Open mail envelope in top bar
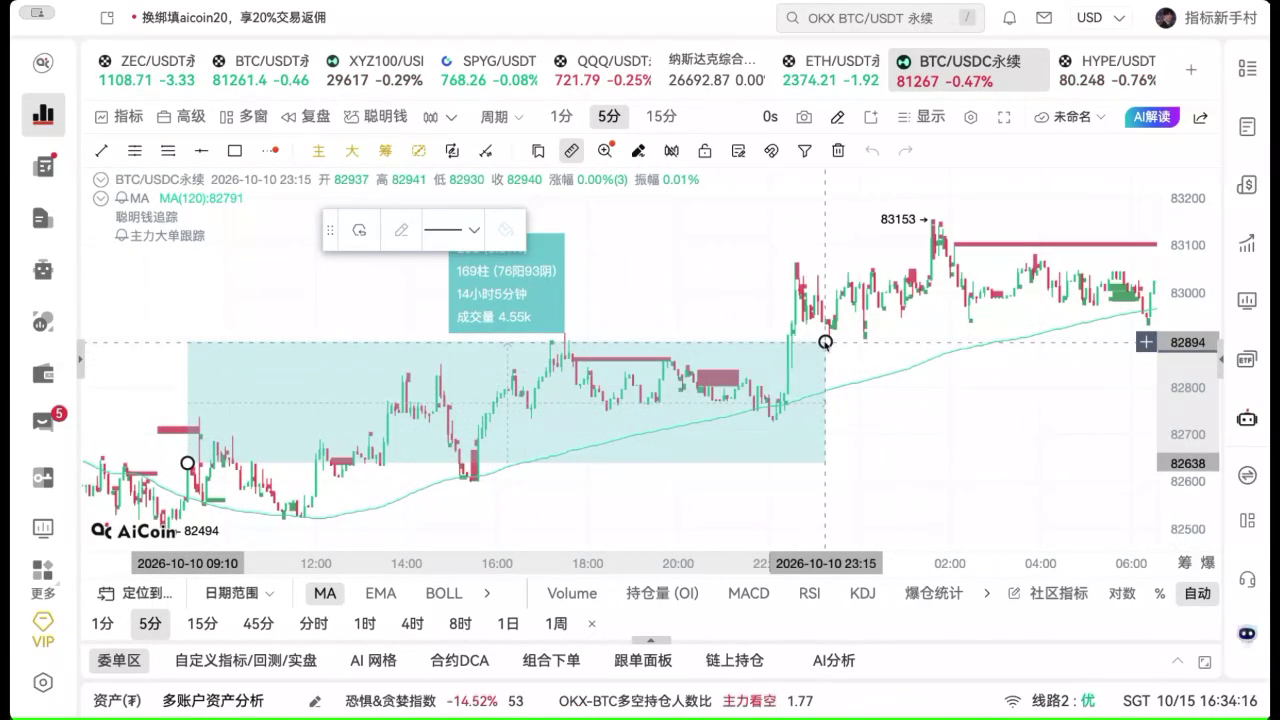Screen dimensions: 1280x720 tap(1044, 18)
